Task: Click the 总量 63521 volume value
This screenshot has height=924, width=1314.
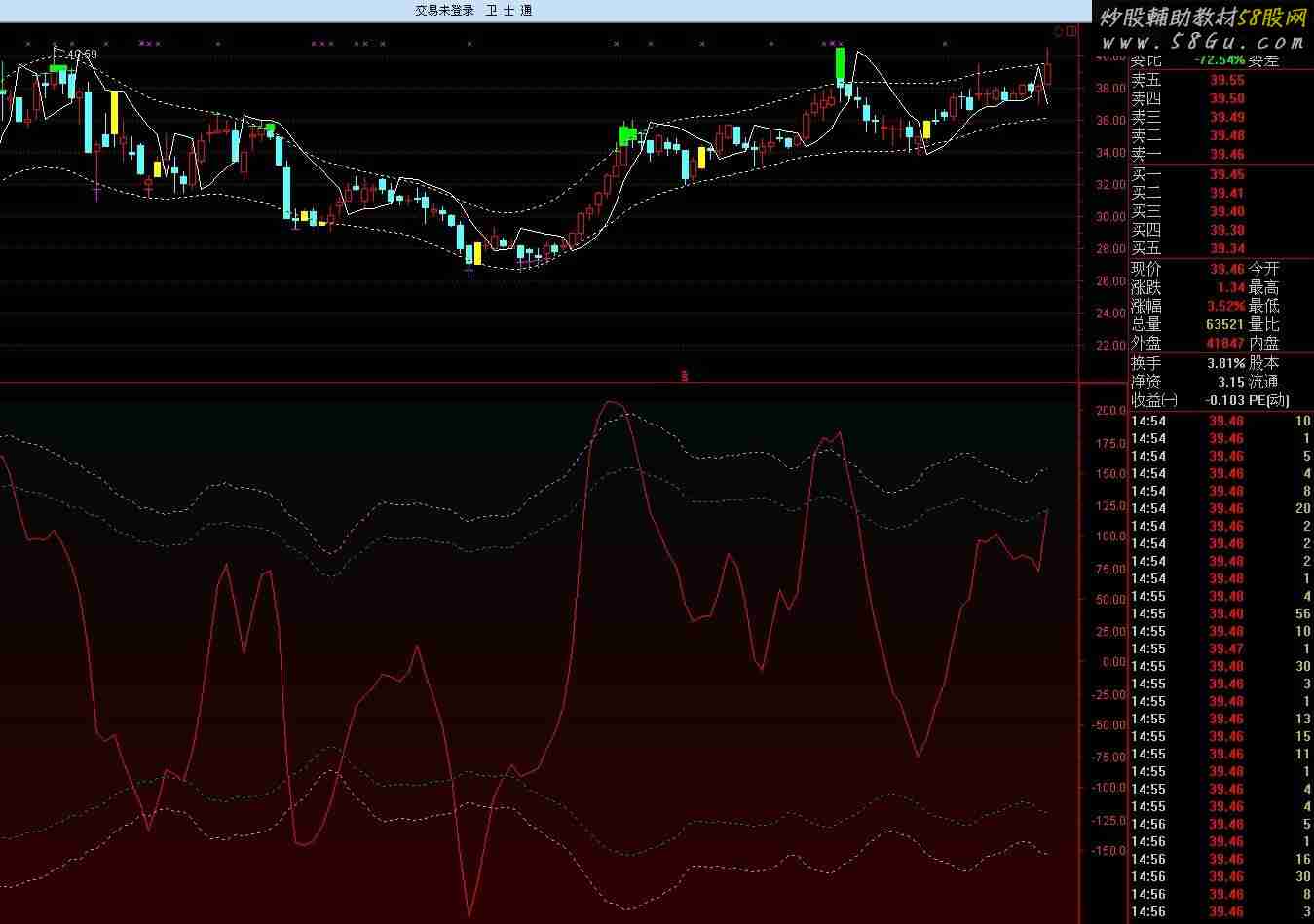Action: pos(1224,324)
